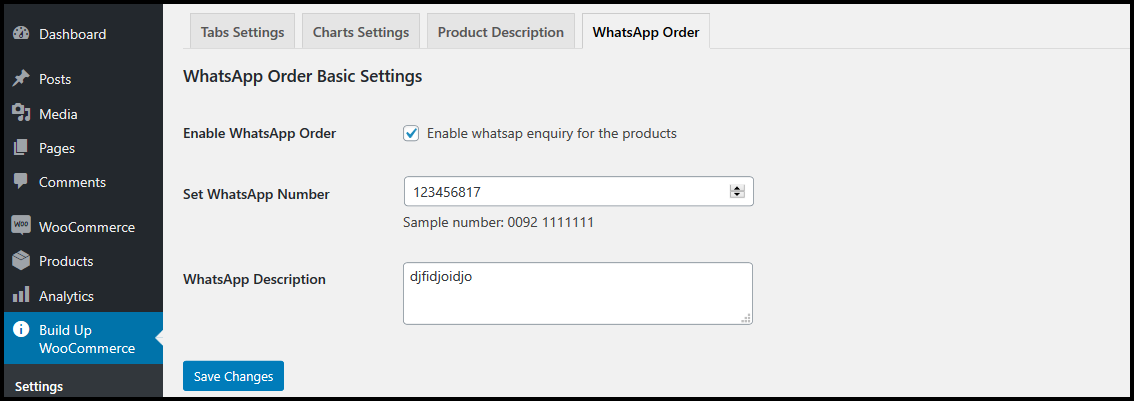Decrement the WhatsApp number with the down arrow
The image size is (1134, 401).
point(737,195)
